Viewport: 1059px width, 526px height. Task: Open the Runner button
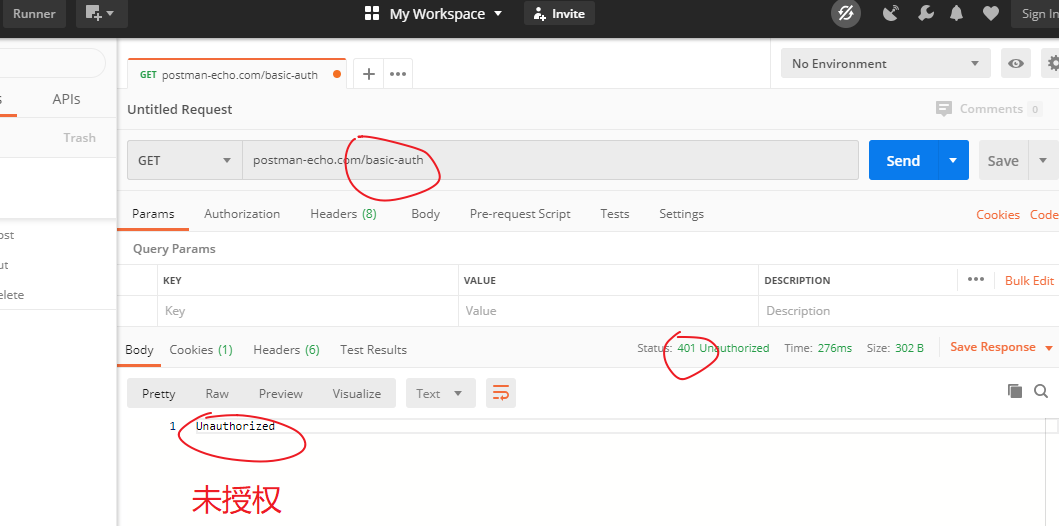pos(34,14)
